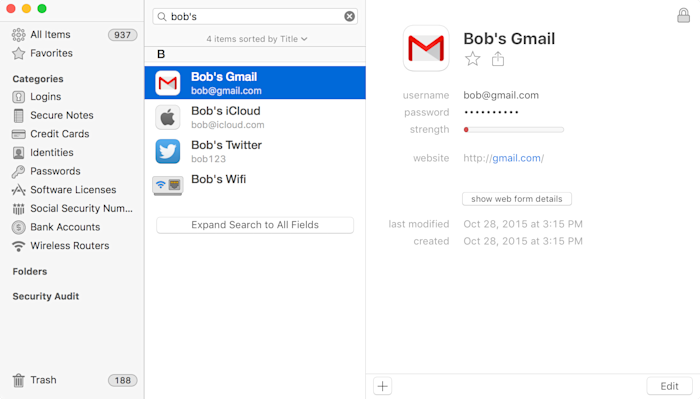700x399 pixels.
Task: Open the sort by Title dropdown
Action: pyautogui.click(x=257, y=39)
